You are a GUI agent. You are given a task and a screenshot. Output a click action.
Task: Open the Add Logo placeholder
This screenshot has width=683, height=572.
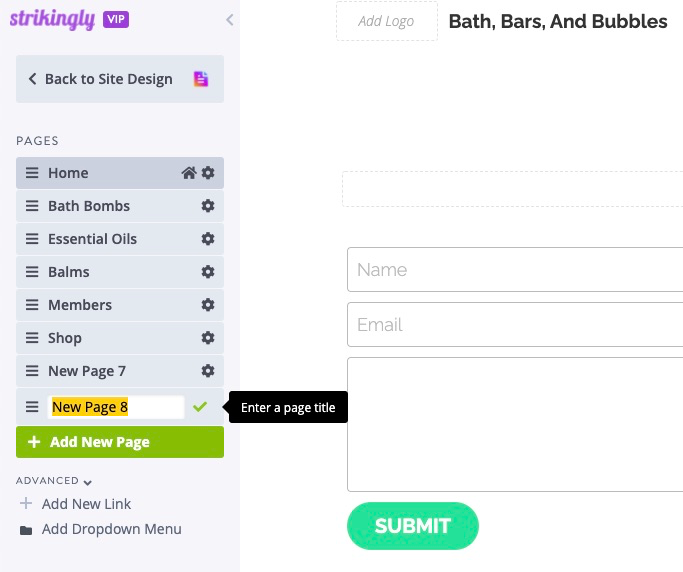387,21
